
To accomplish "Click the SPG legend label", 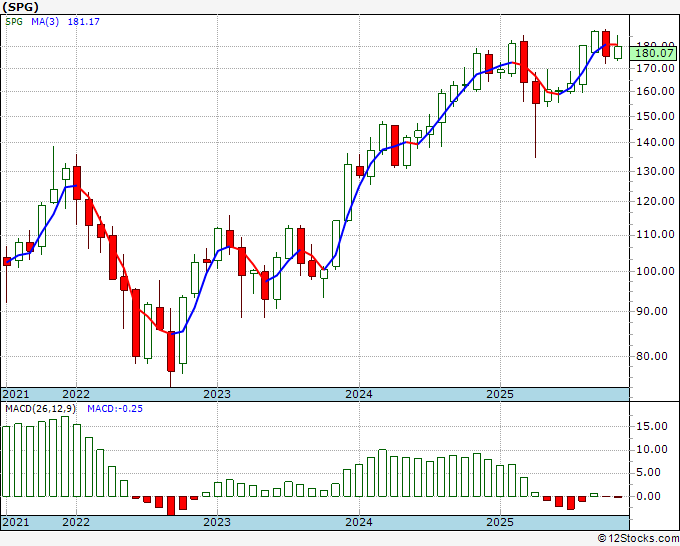I will [x=14, y=22].
